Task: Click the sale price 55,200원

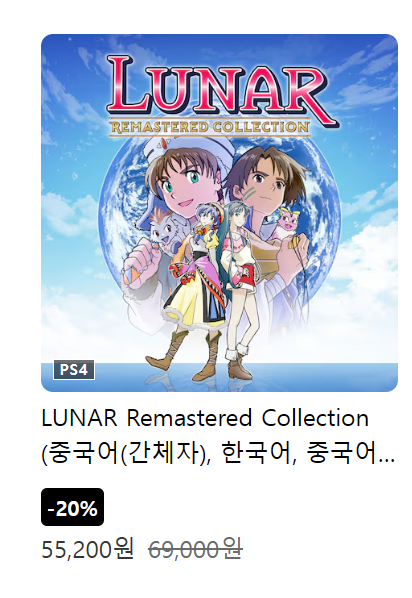Action: point(88,550)
